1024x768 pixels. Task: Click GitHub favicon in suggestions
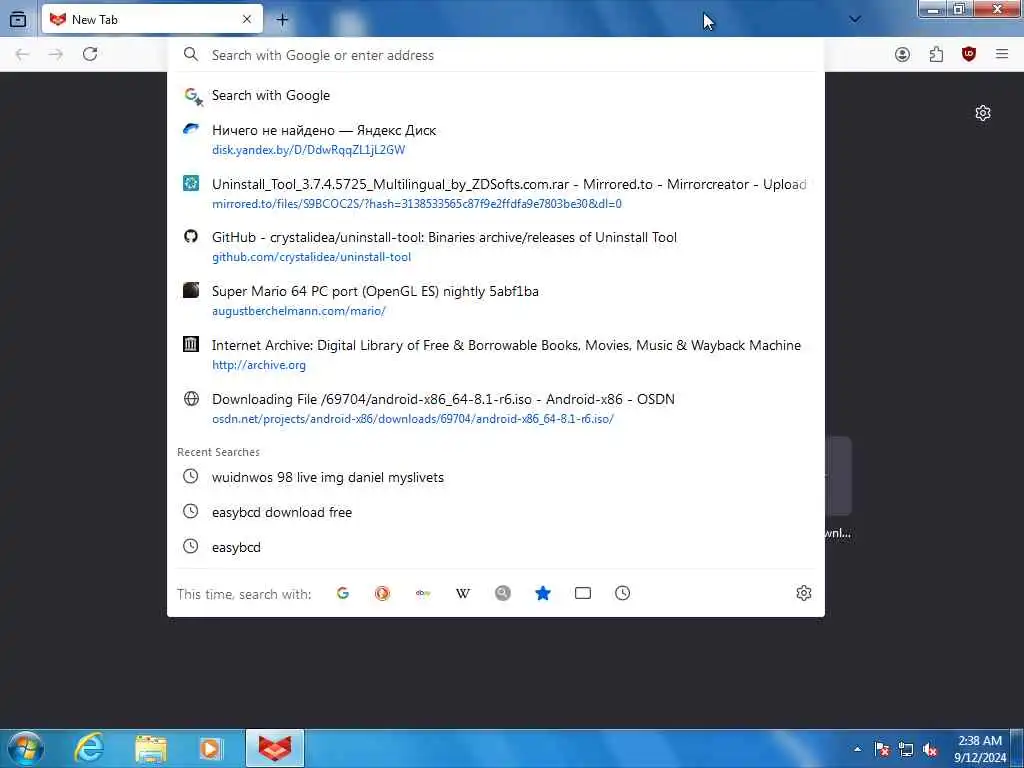pos(191,236)
